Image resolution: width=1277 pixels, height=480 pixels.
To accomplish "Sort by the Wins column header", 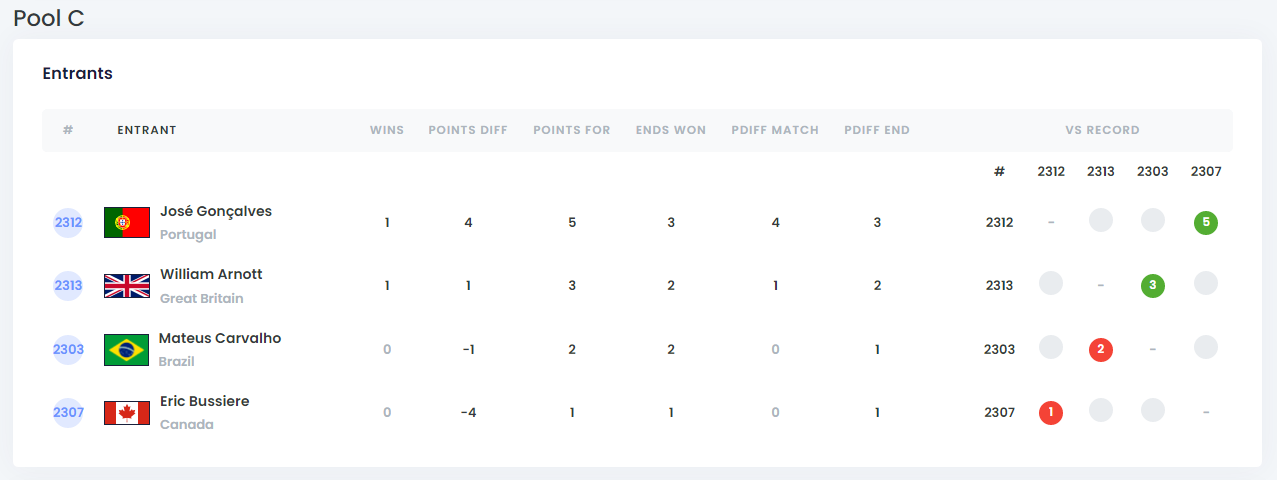I will click(387, 130).
